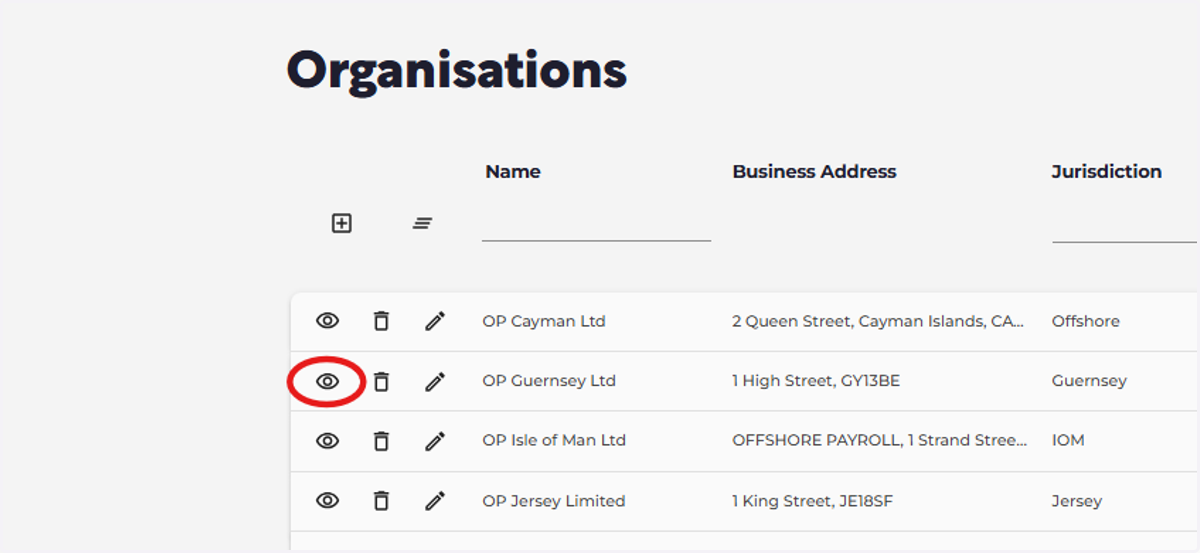Click address 1 King Street, JE18SF
This screenshot has width=1200, height=553.
(813, 501)
